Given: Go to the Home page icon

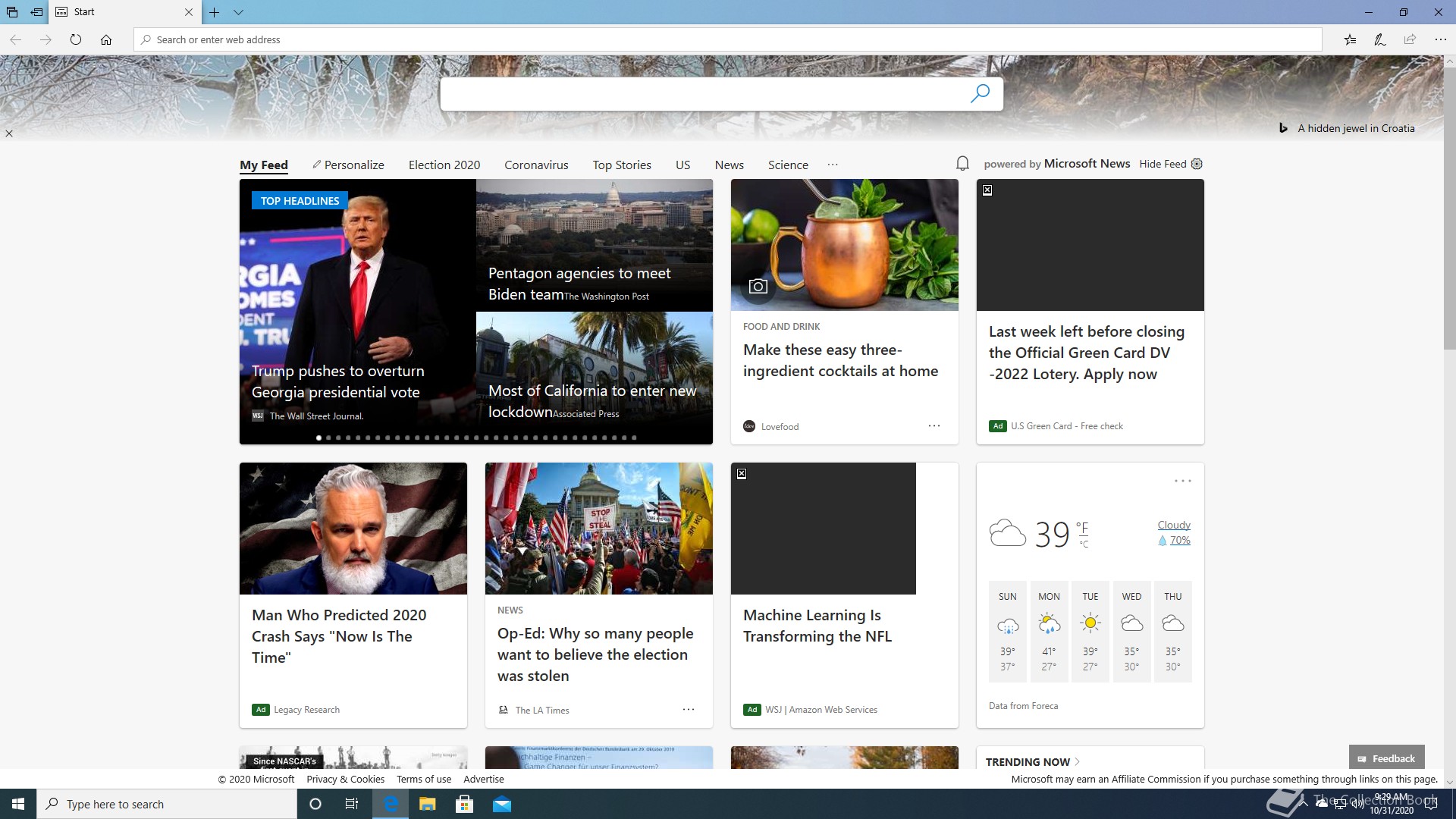Looking at the screenshot, I should coord(106,39).
